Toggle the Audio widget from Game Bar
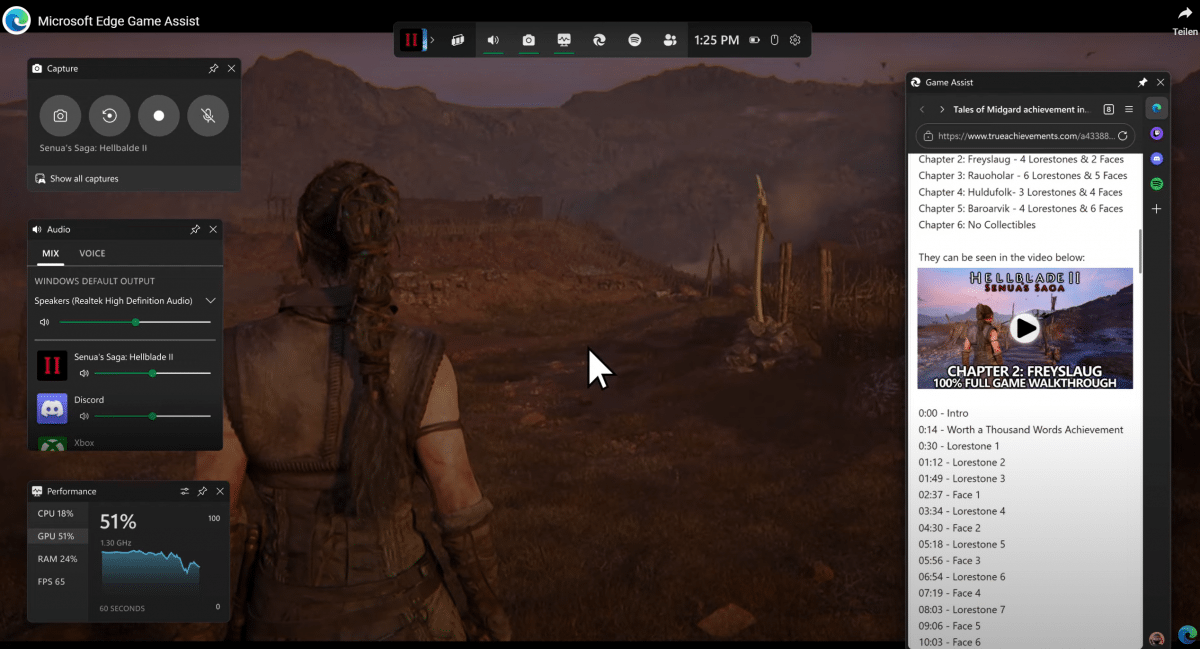This screenshot has height=649, width=1200. coord(493,40)
